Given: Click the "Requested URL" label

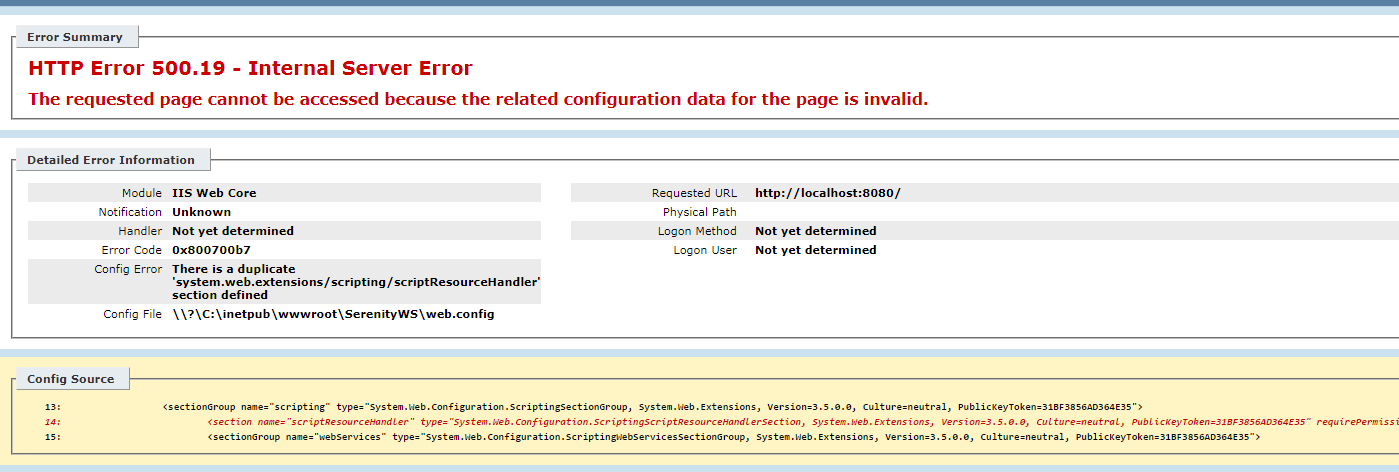Looking at the screenshot, I should coord(694,193).
